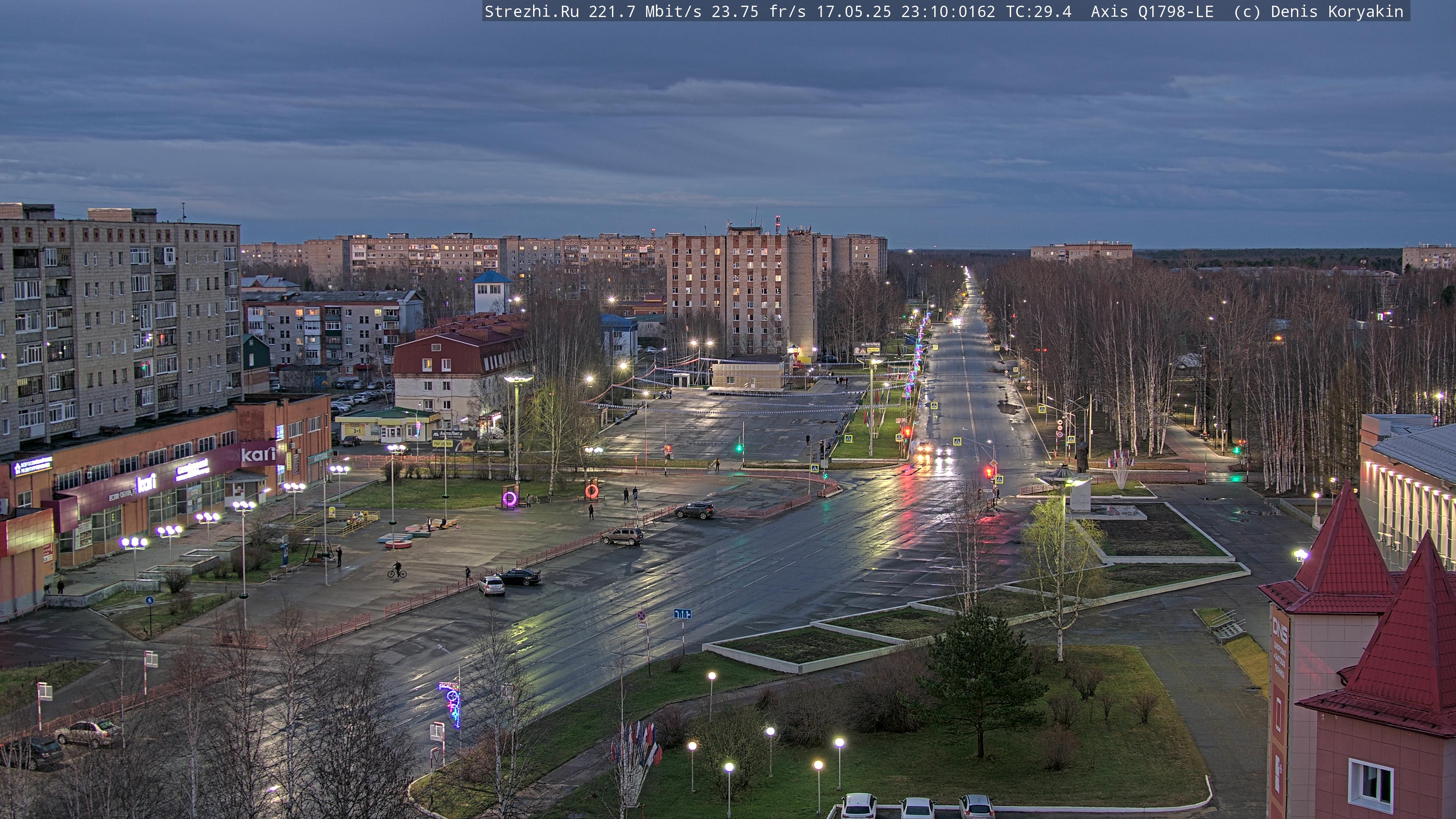Click the large kari sign on storefront corner
The width and height of the screenshot is (1456, 819).
(258, 454)
